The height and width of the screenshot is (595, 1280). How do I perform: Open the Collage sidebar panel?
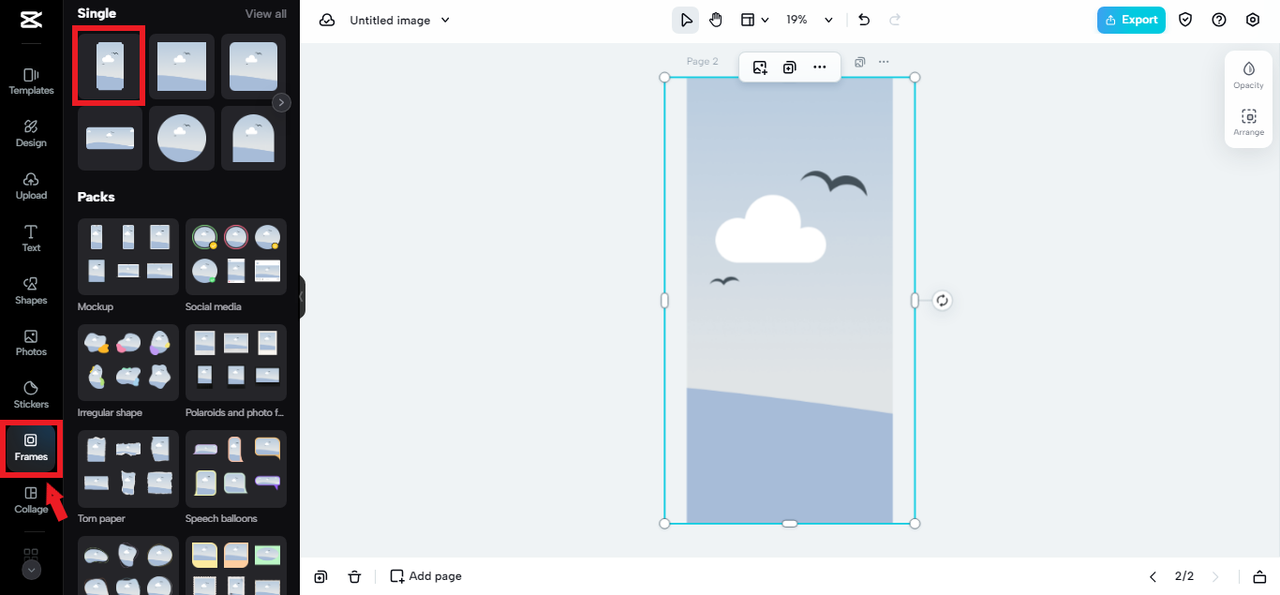(x=31, y=500)
